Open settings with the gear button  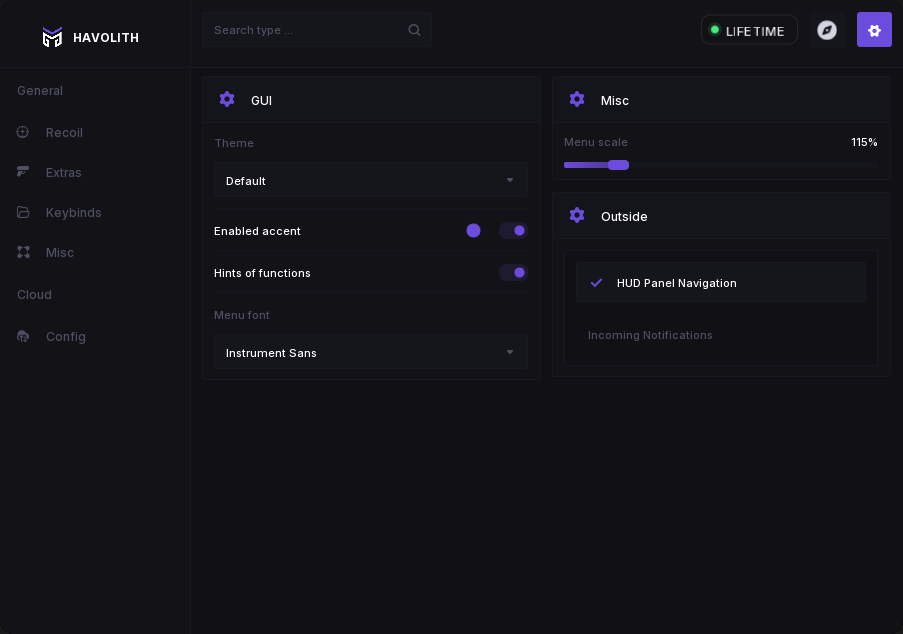874,30
